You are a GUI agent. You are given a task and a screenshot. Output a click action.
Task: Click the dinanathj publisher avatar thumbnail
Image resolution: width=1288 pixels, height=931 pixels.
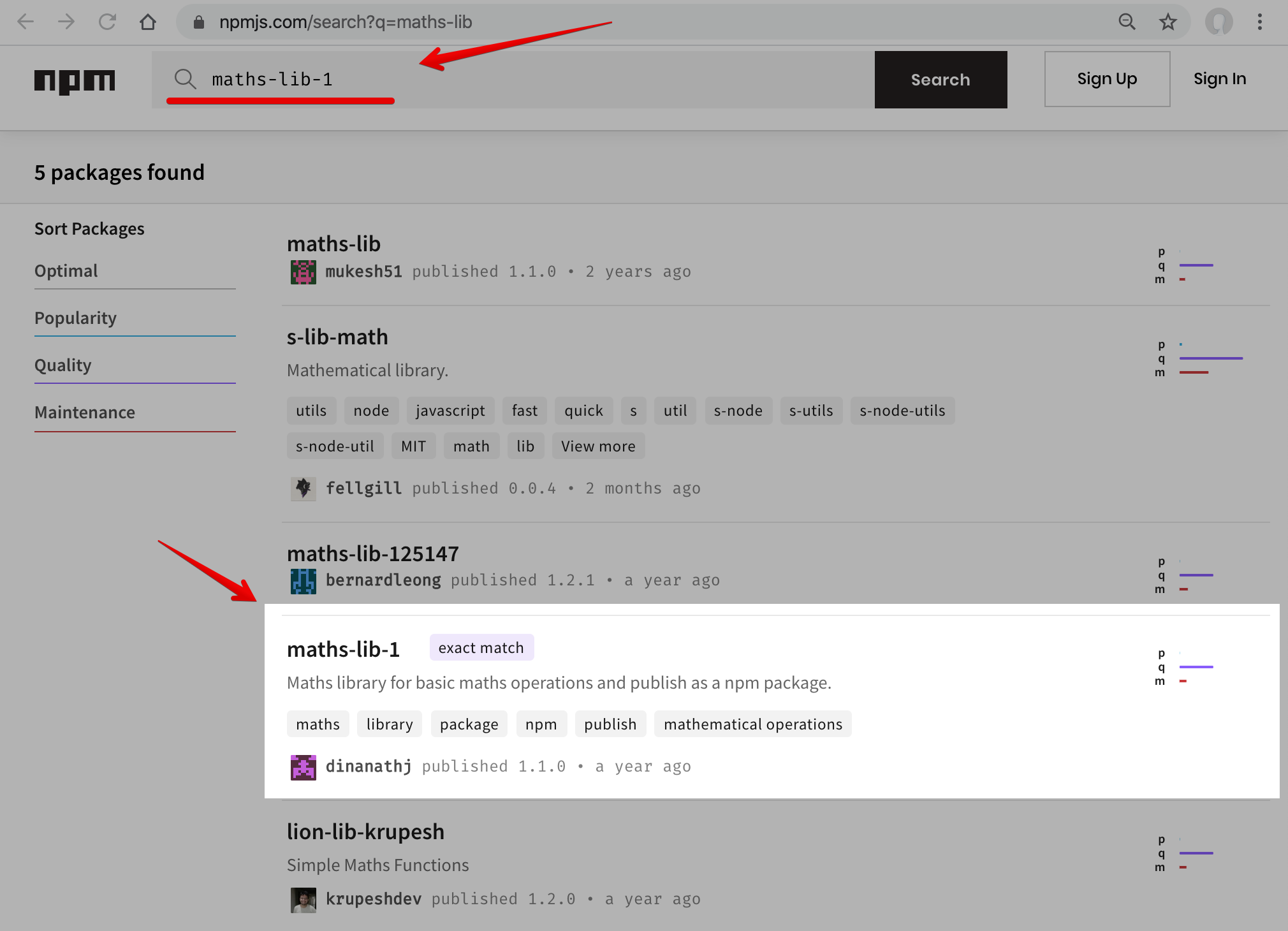pos(301,766)
